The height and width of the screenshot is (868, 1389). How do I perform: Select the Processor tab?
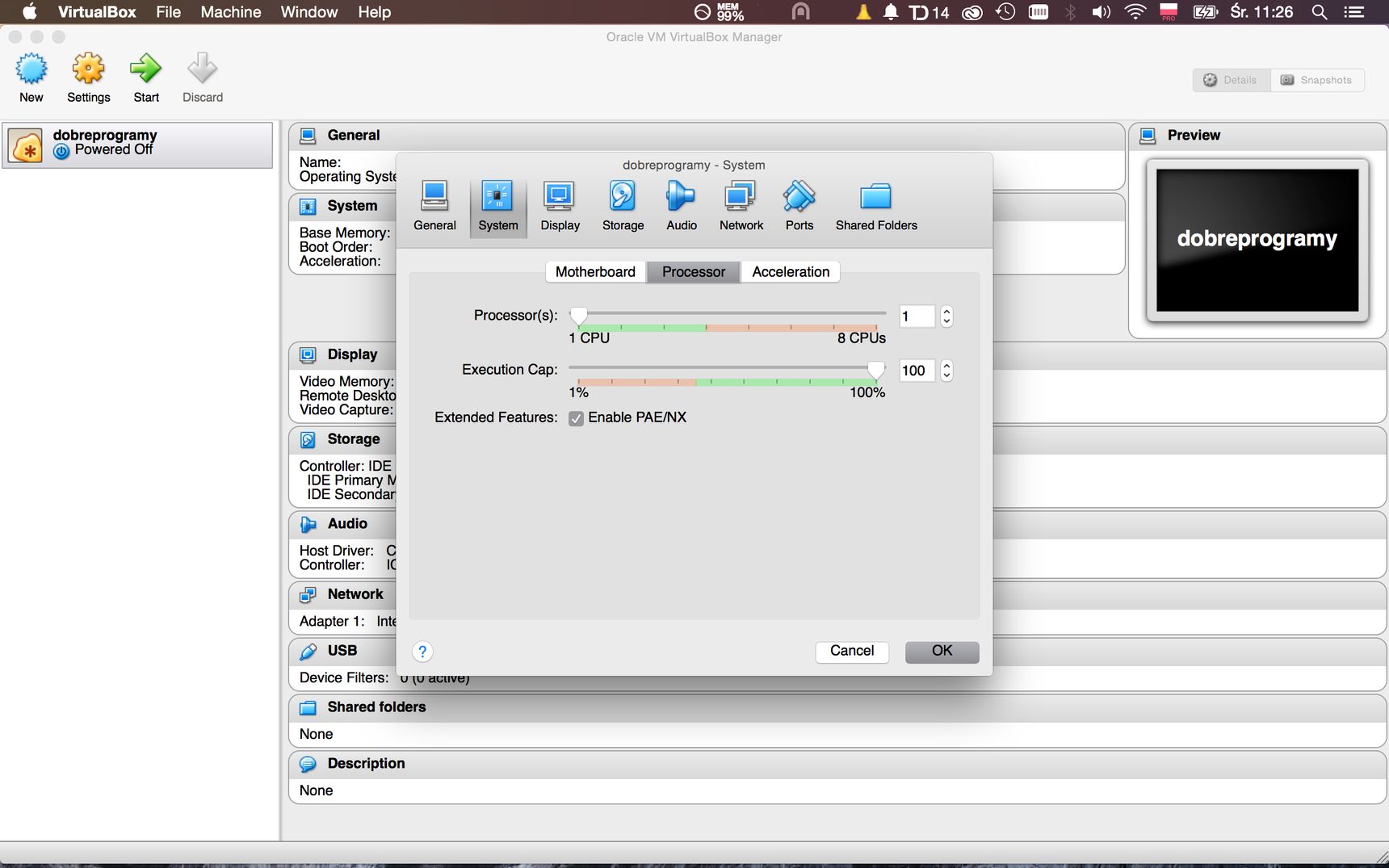(694, 272)
